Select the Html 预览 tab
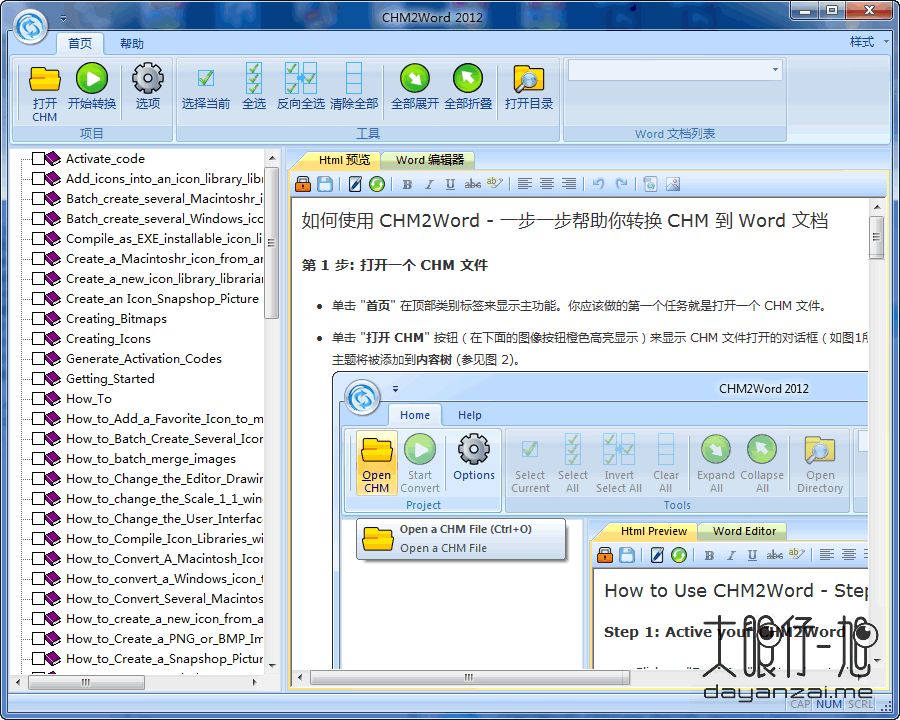Viewport: 900px width, 720px height. coord(344,160)
